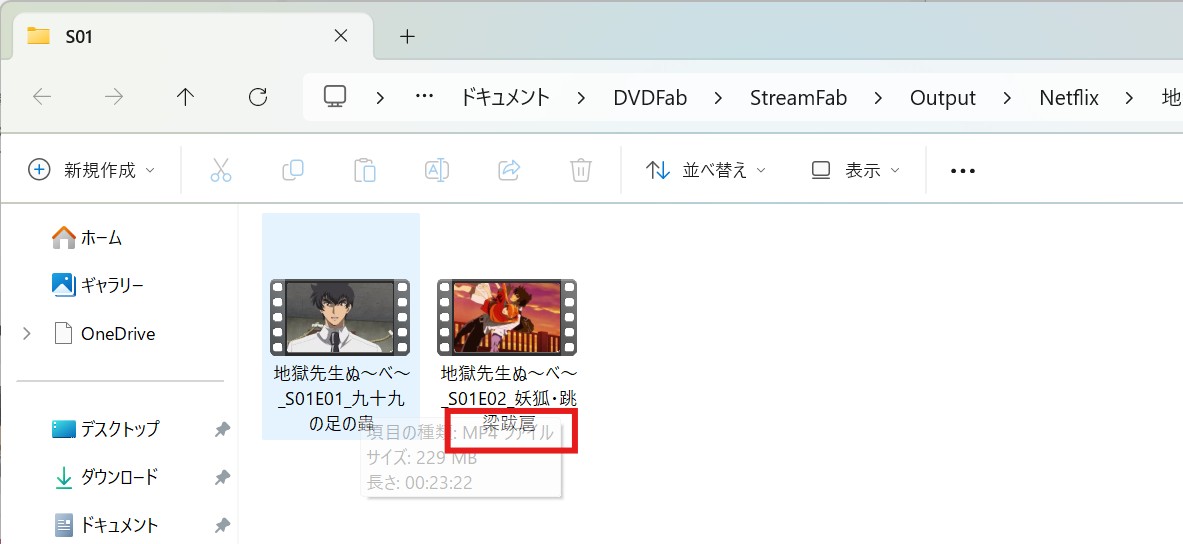Show hidden breadcrumb path with ellipsis
Image resolution: width=1183 pixels, height=544 pixels.
pos(425,97)
